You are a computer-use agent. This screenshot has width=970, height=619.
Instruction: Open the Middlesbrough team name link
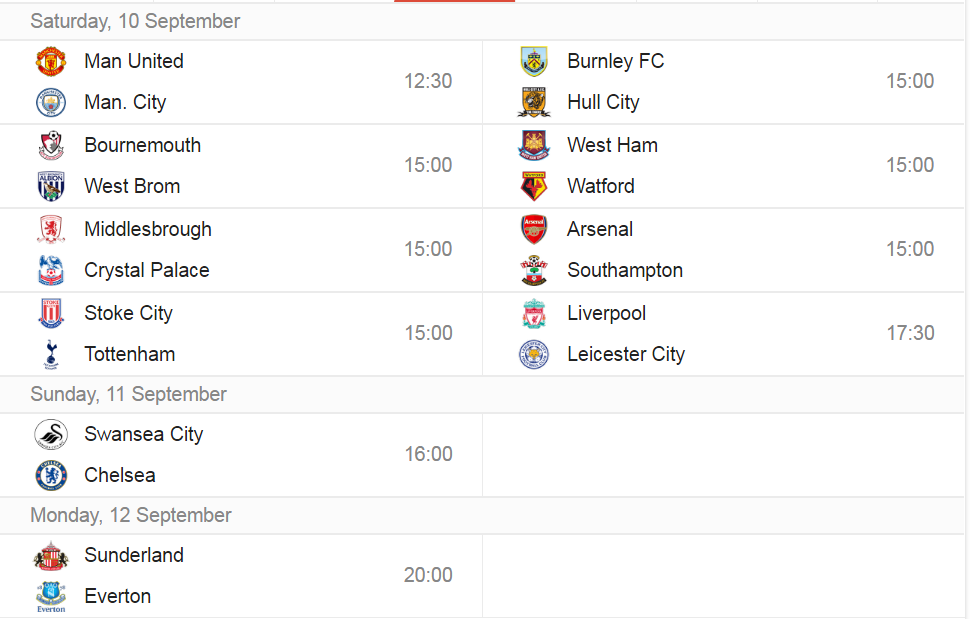pyautogui.click(x=148, y=229)
